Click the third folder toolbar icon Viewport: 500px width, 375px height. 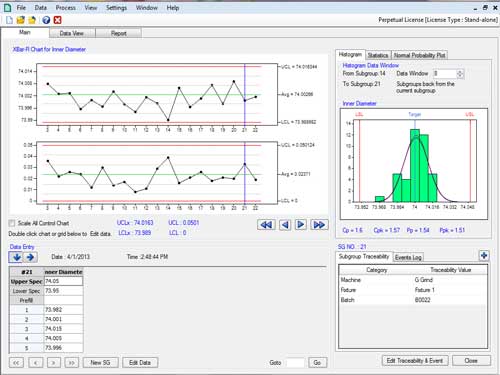(32, 20)
